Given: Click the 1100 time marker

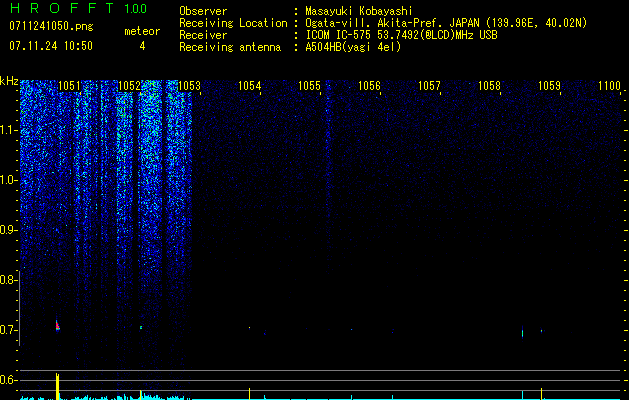Looking at the screenshot, I should click(x=609, y=86).
